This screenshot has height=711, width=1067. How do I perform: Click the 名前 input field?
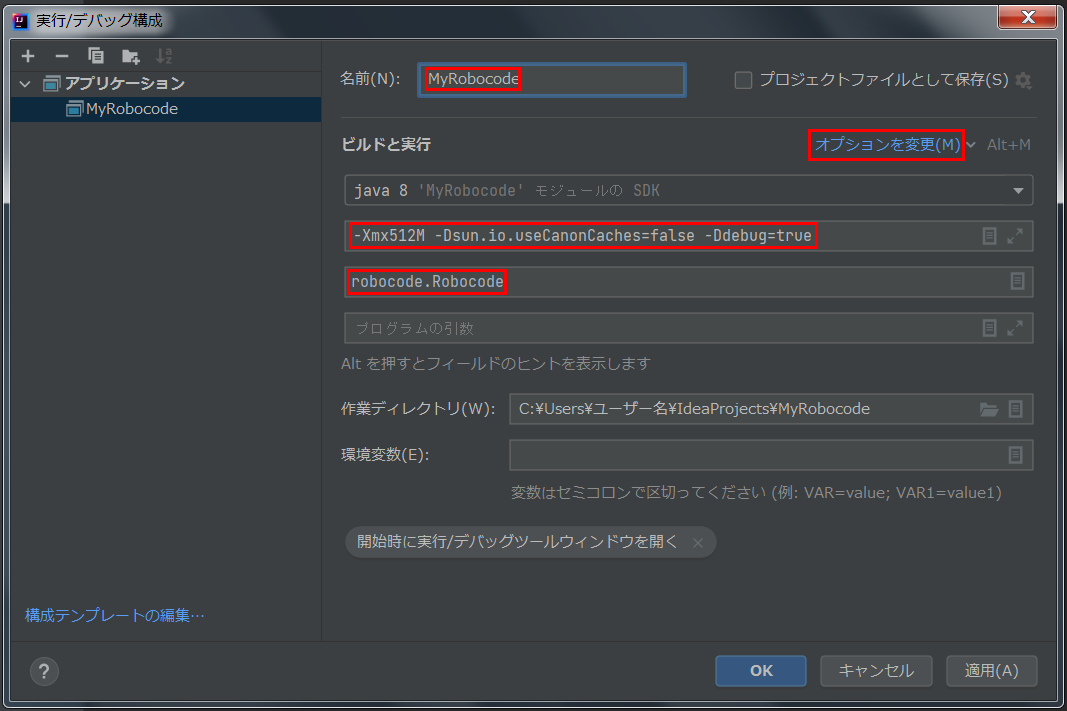(x=552, y=80)
